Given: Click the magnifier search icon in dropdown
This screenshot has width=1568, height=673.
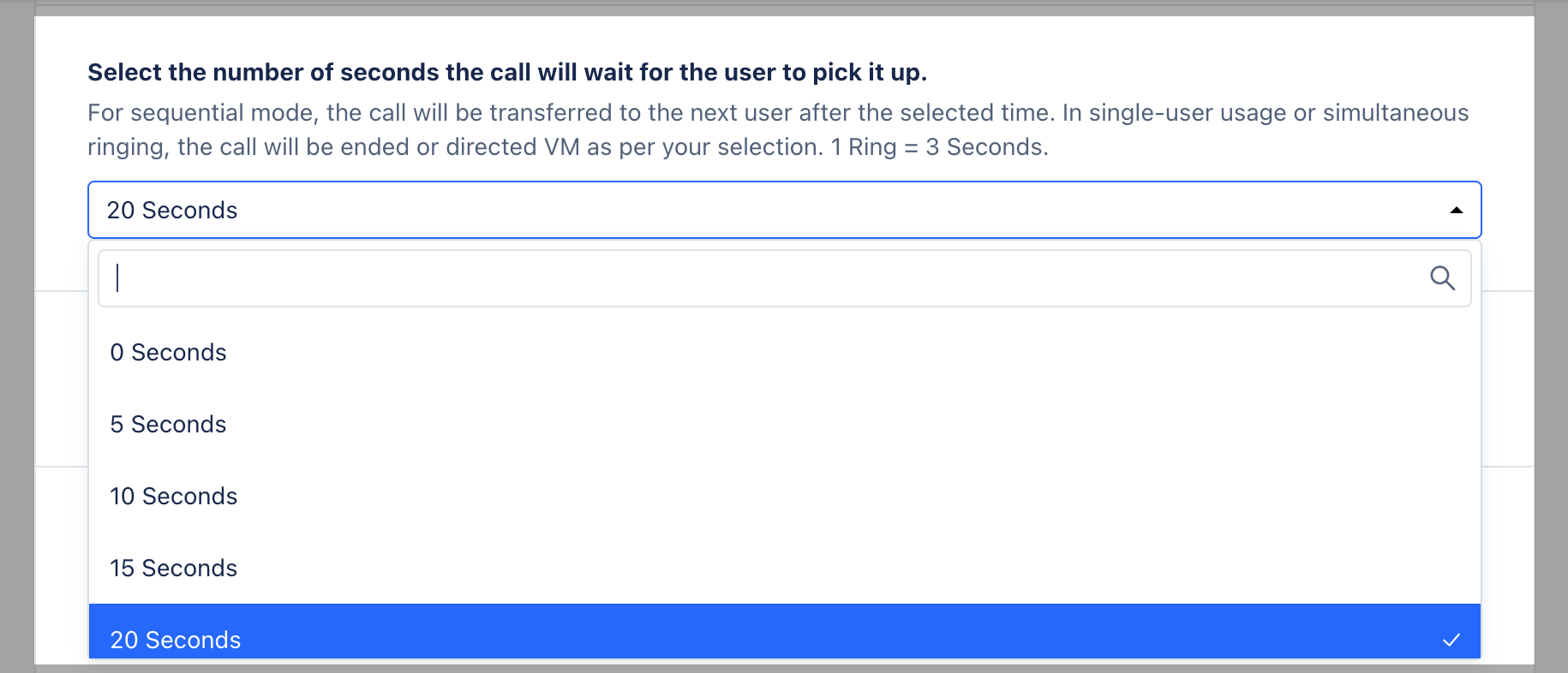Looking at the screenshot, I should coord(1442,278).
